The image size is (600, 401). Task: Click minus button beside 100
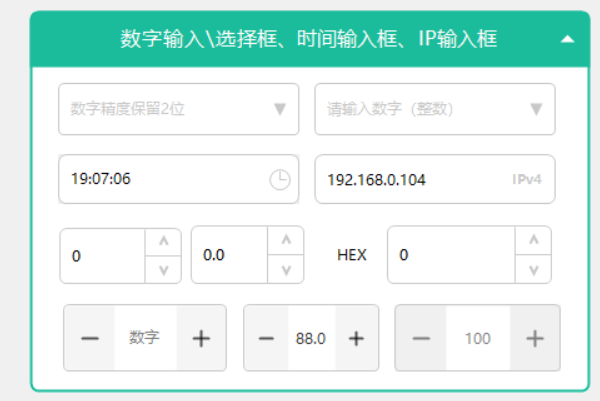point(421,338)
